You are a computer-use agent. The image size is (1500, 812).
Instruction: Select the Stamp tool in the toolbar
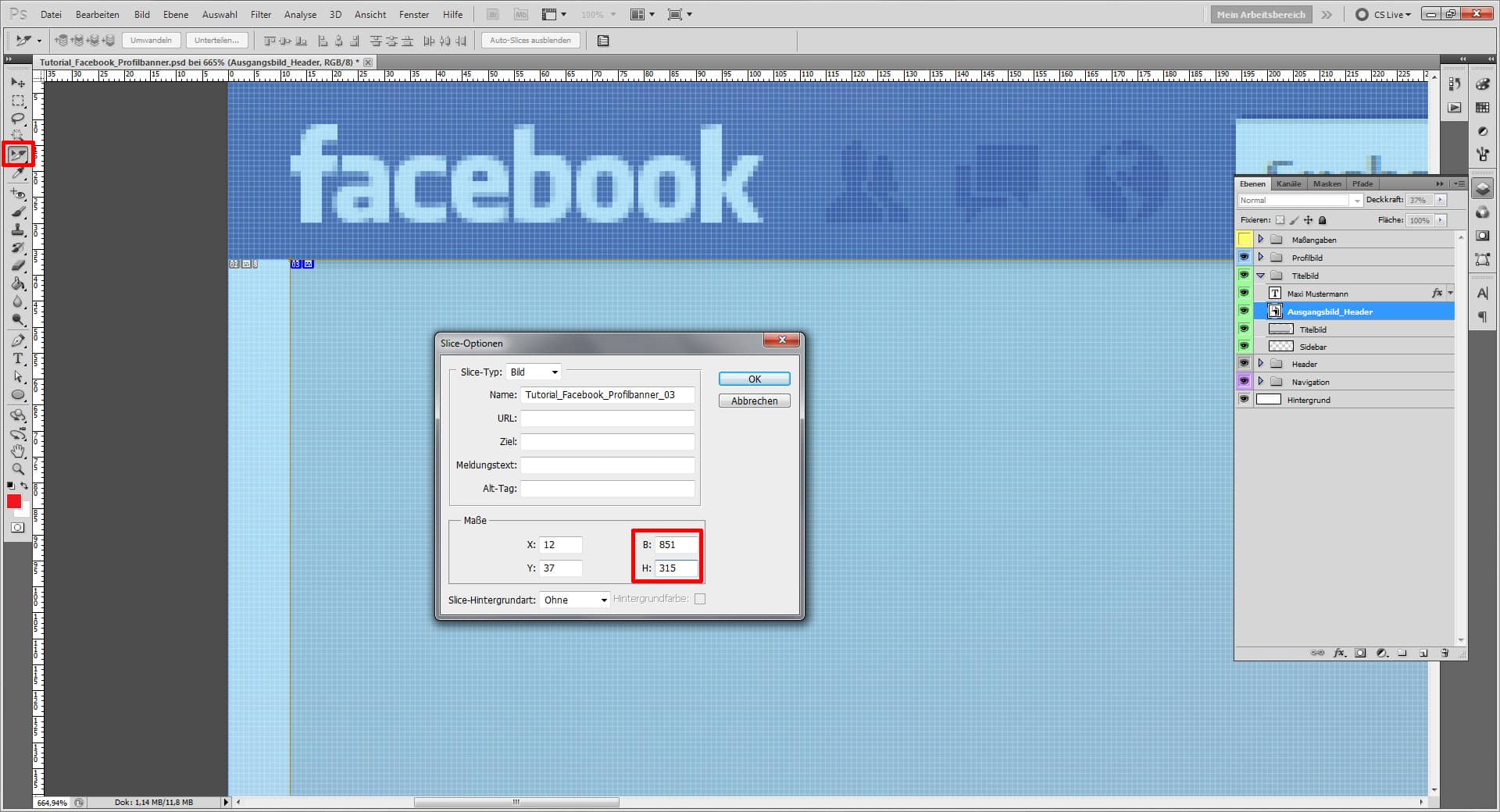click(x=18, y=230)
